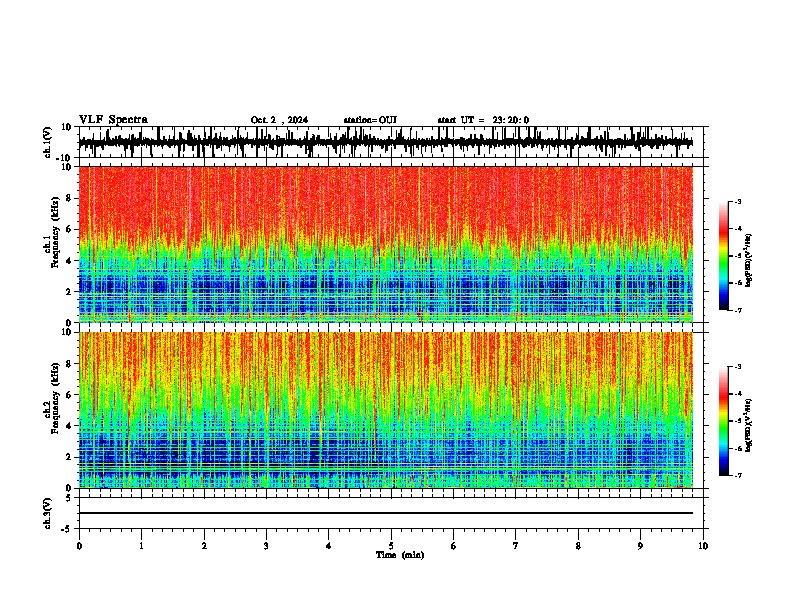Click the time axis tick label '7'

click(x=516, y=546)
